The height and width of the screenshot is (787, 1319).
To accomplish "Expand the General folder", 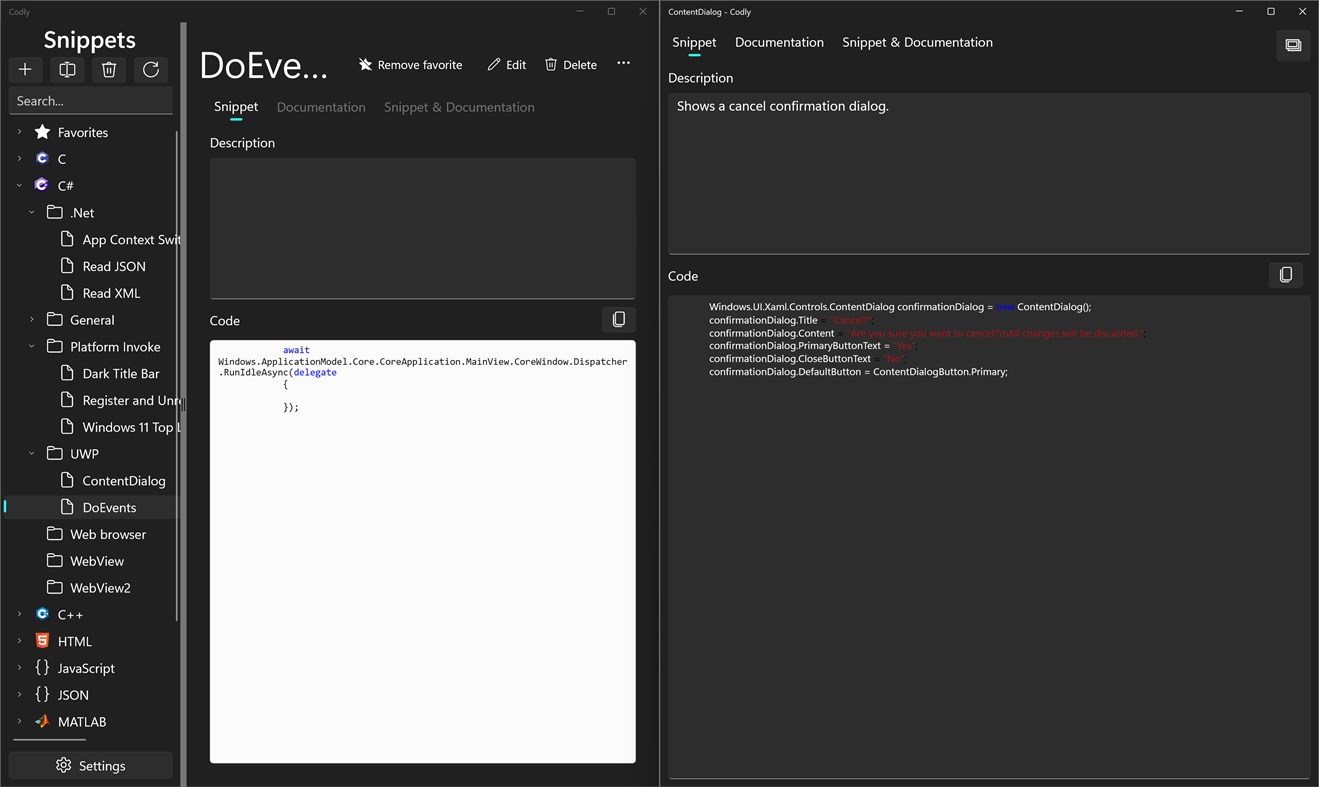I will click(x=32, y=319).
